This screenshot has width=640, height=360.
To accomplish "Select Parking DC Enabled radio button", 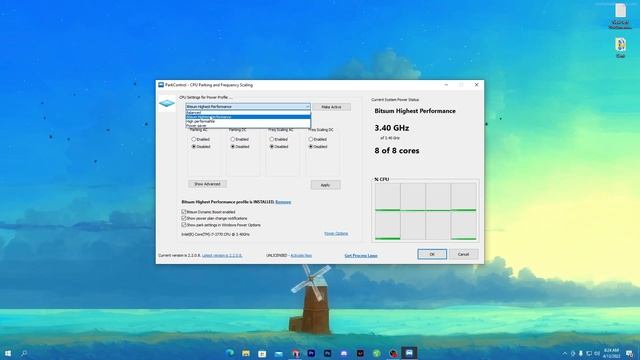I will 233,139.
